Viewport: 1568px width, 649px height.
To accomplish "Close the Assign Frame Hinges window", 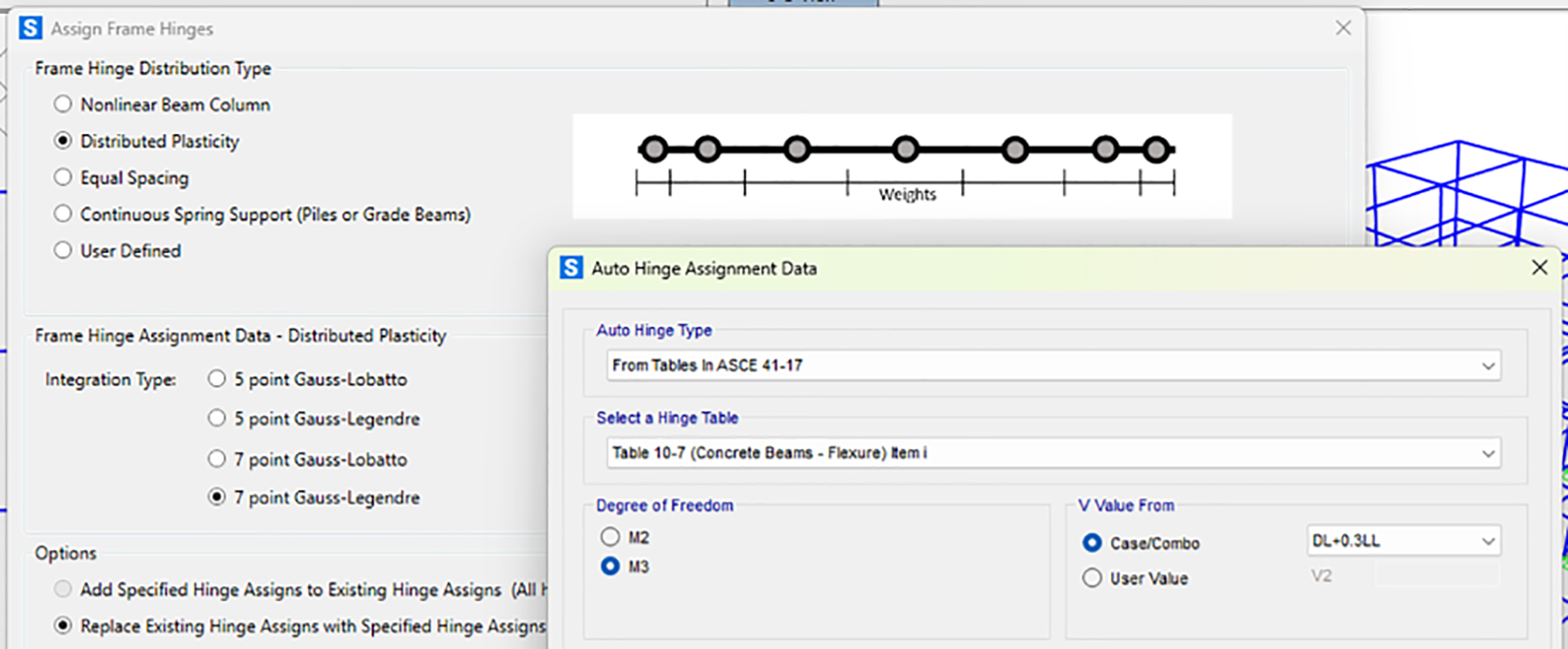I will [x=1343, y=28].
